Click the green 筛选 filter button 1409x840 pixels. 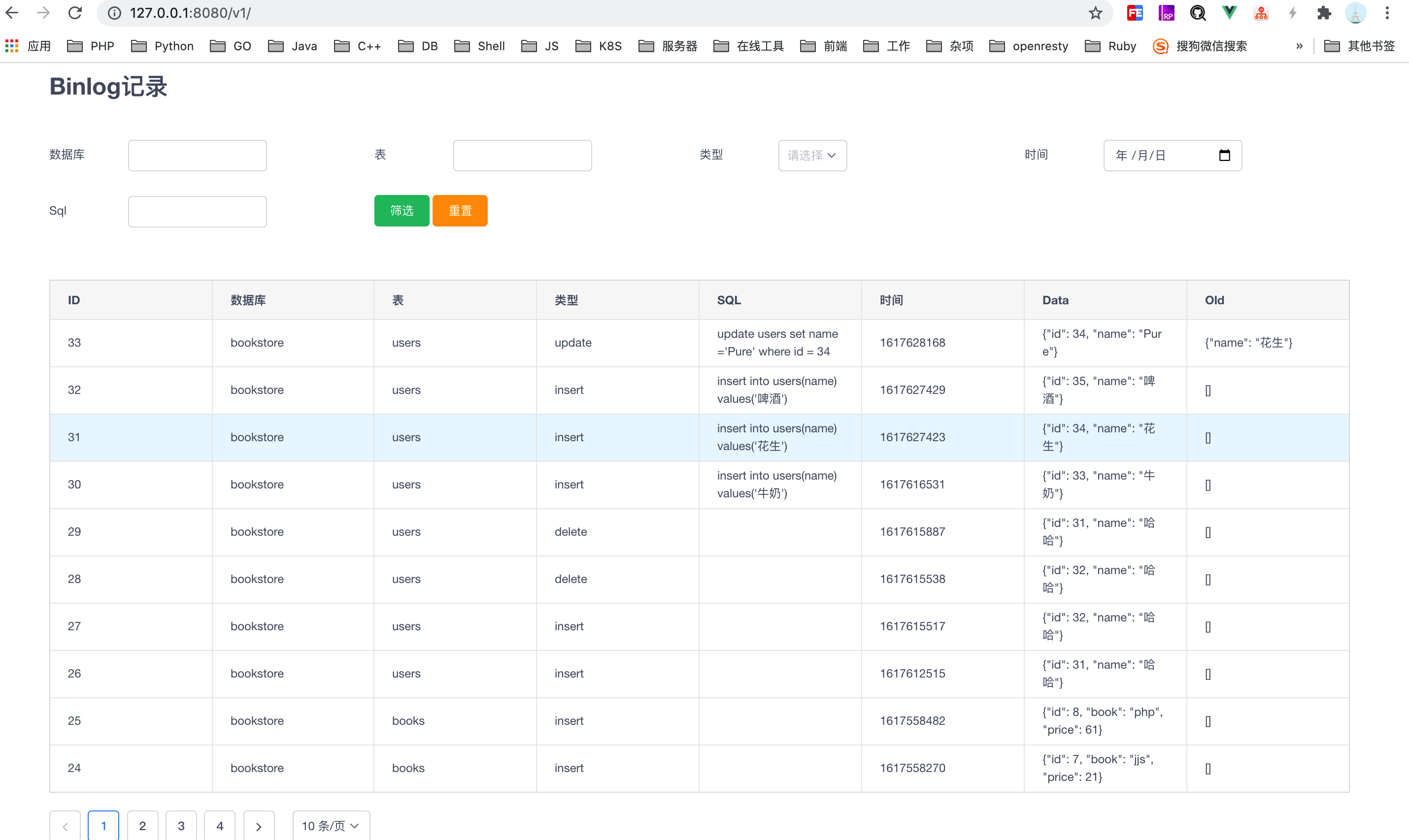402,211
